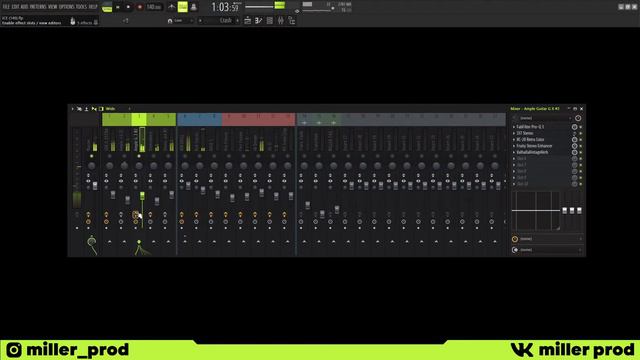Toggle the metronome icon
Image resolution: width=640 pixels, height=360 pixels.
[172, 7]
